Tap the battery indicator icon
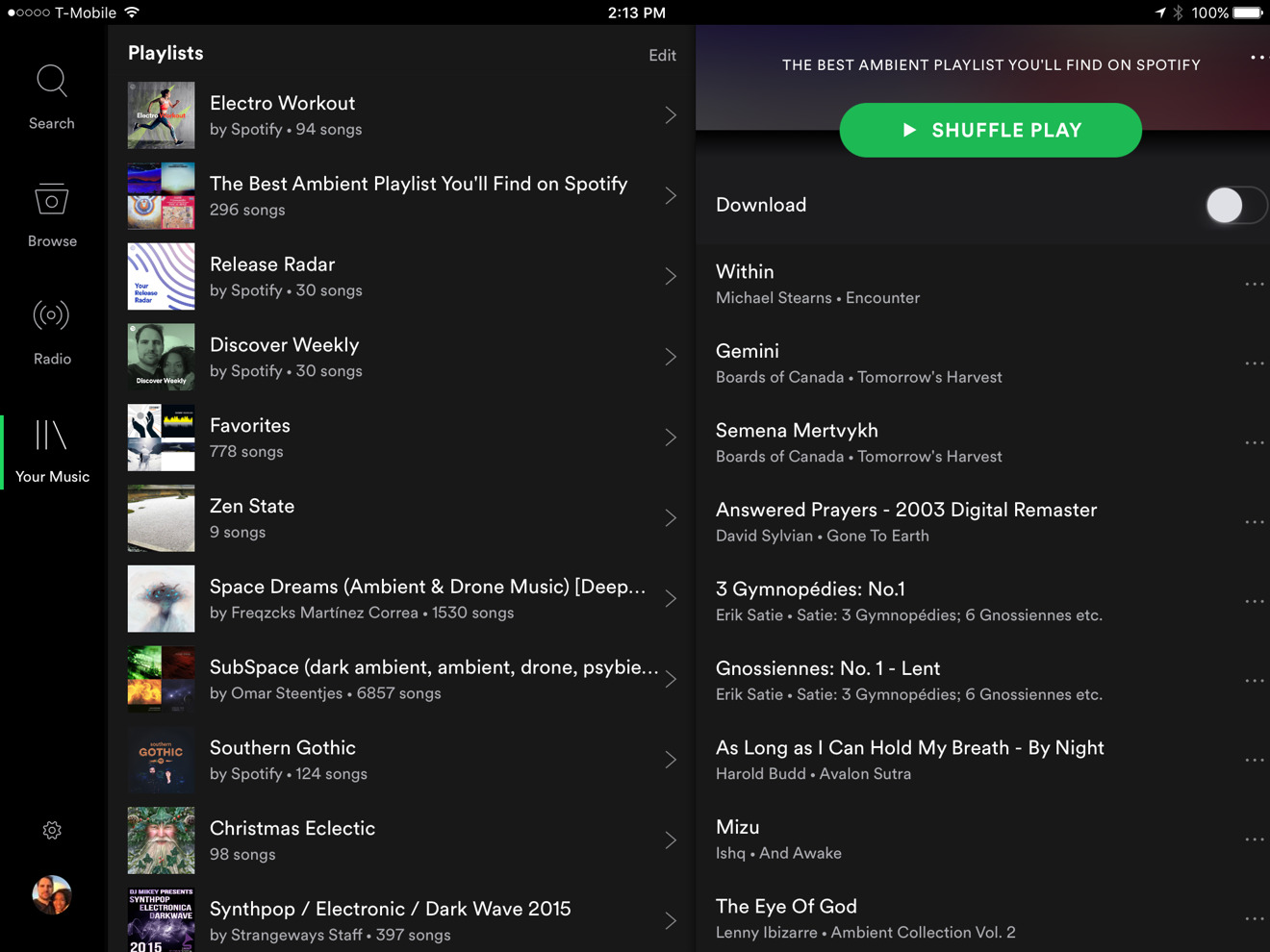Viewport: 1270px width, 952px height. (1248, 13)
